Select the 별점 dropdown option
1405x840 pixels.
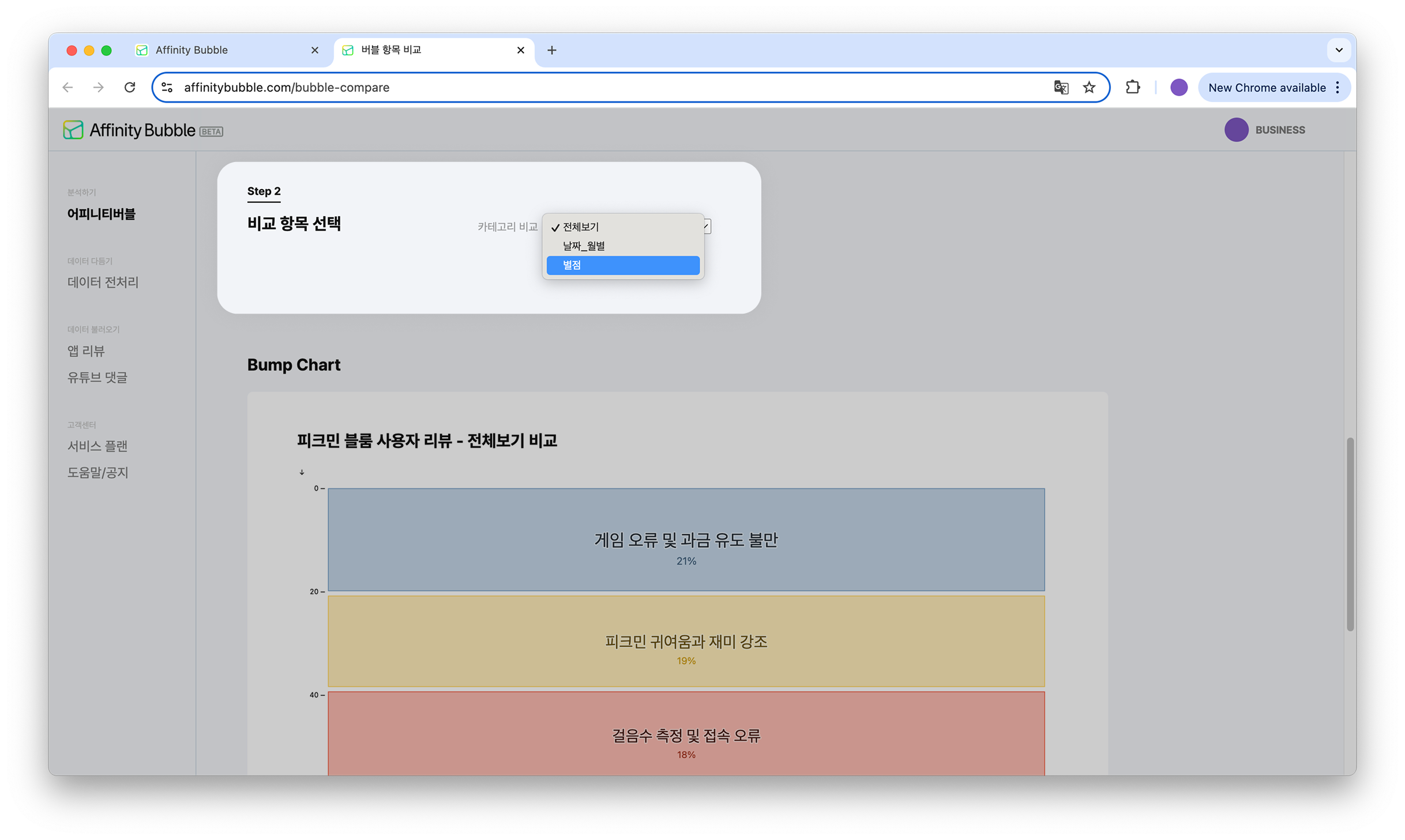coord(622,265)
